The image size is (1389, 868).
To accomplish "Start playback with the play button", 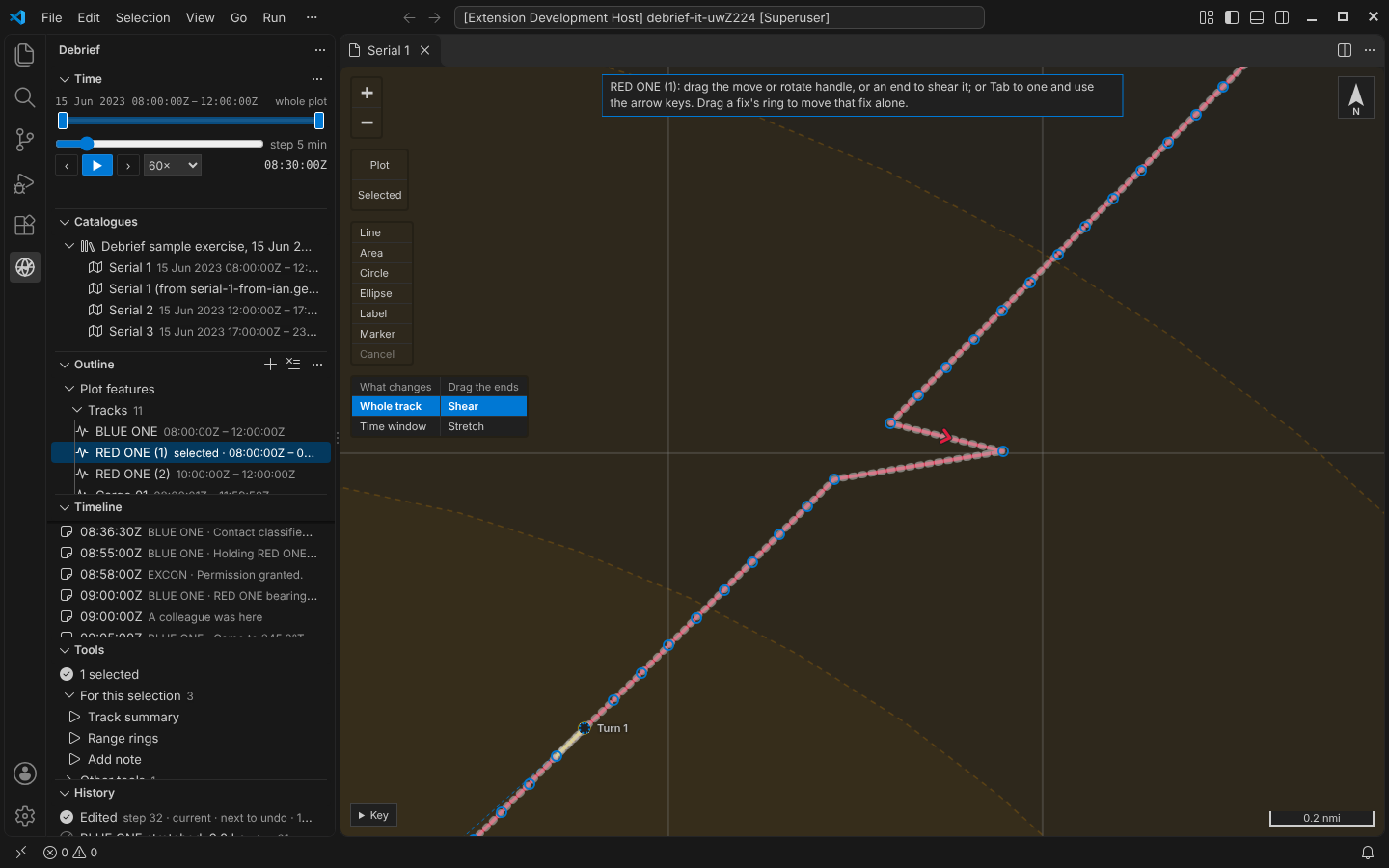I will [97, 166].
